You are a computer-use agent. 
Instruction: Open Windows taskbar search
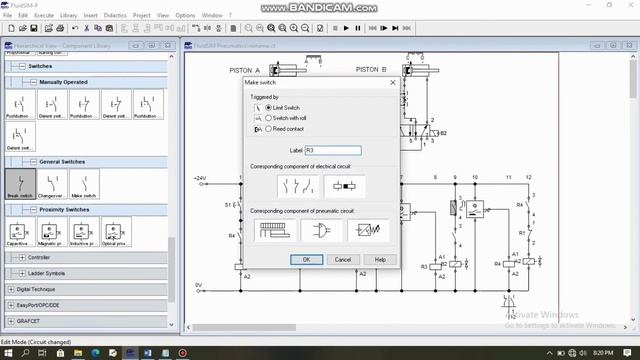pos(25,353)
